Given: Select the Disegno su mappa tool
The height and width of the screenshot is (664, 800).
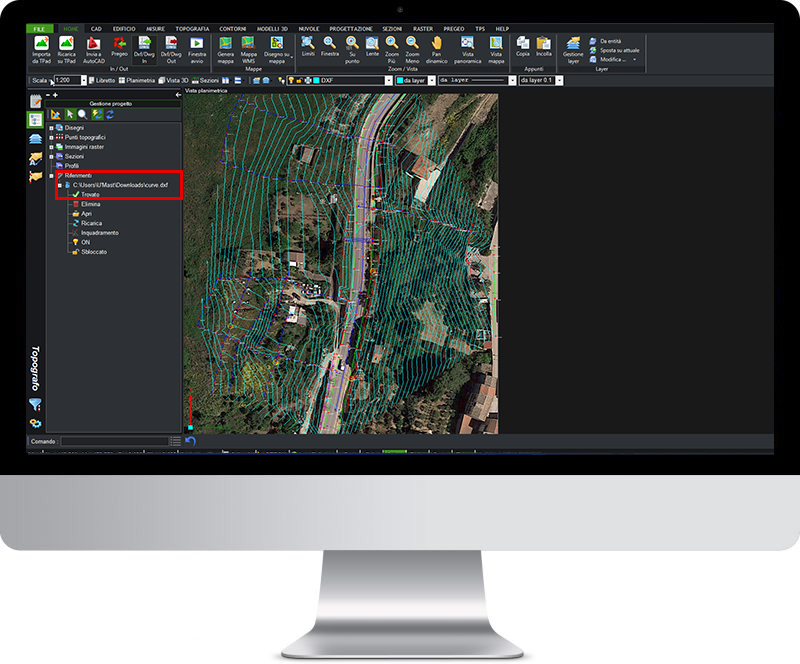Looking at the screenshot, I should (275, 44).
